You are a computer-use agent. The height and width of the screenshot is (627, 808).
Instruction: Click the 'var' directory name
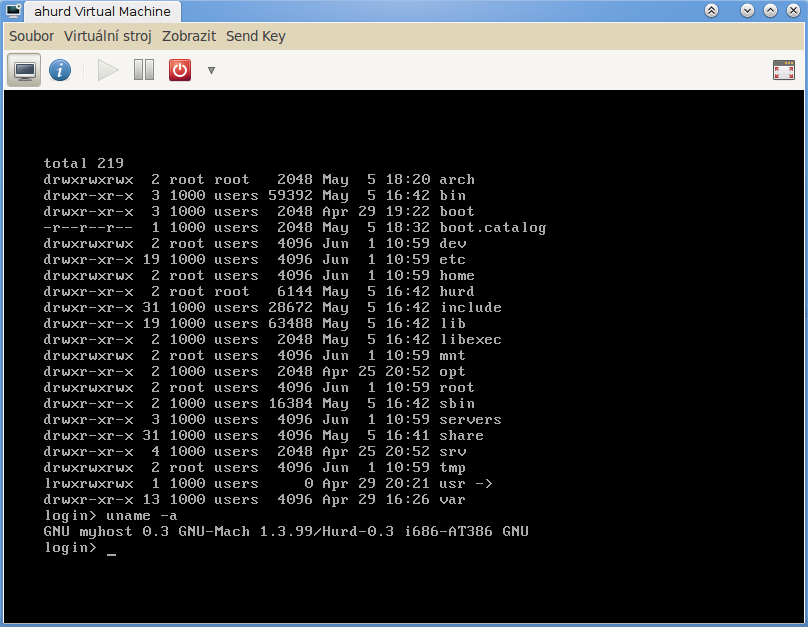[453, 499]
